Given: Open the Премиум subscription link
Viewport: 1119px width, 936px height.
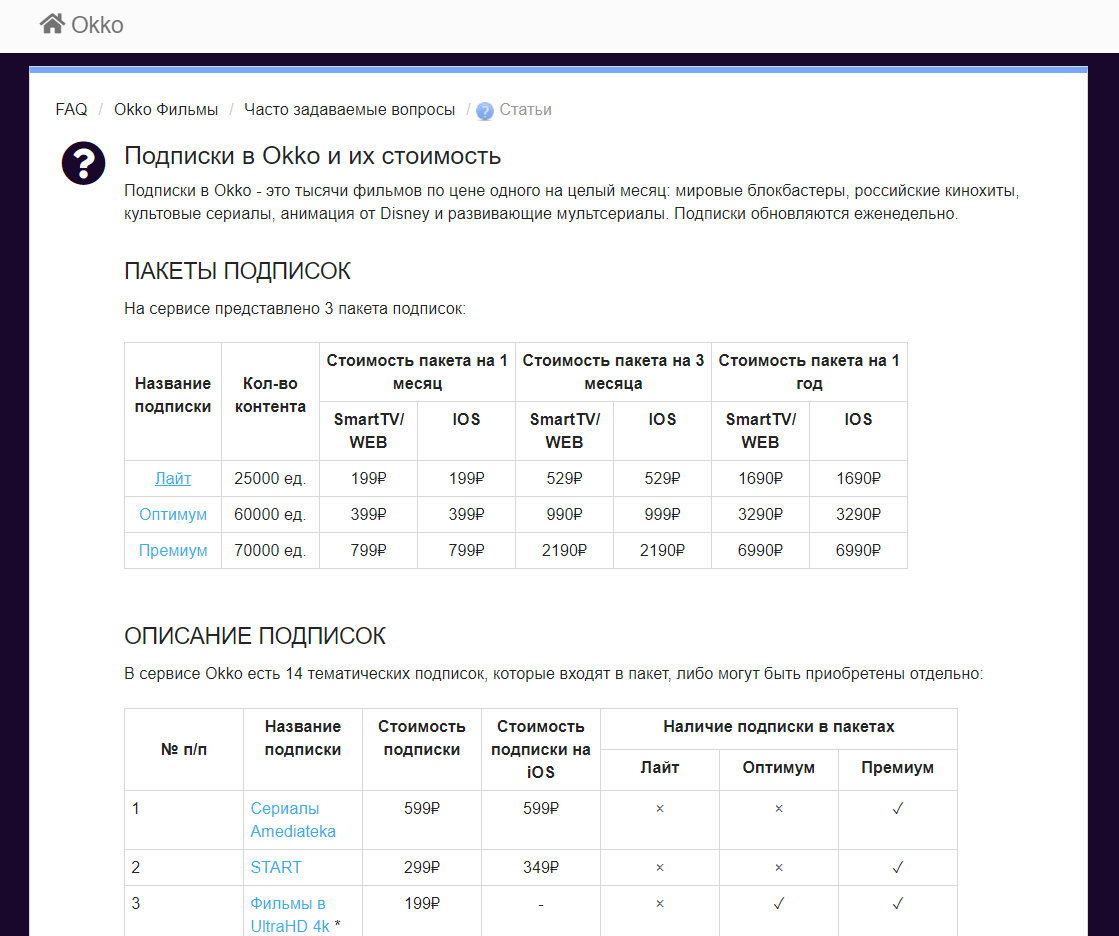Looking at the screenshot, I should (173, 550).
